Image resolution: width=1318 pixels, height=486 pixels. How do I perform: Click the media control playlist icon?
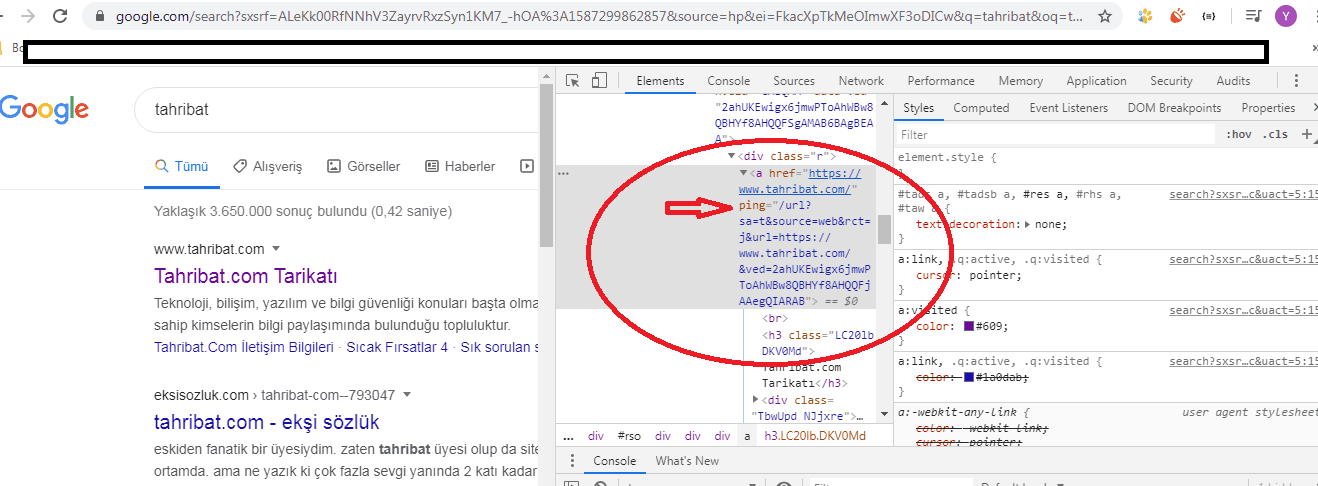(1253, 17)
